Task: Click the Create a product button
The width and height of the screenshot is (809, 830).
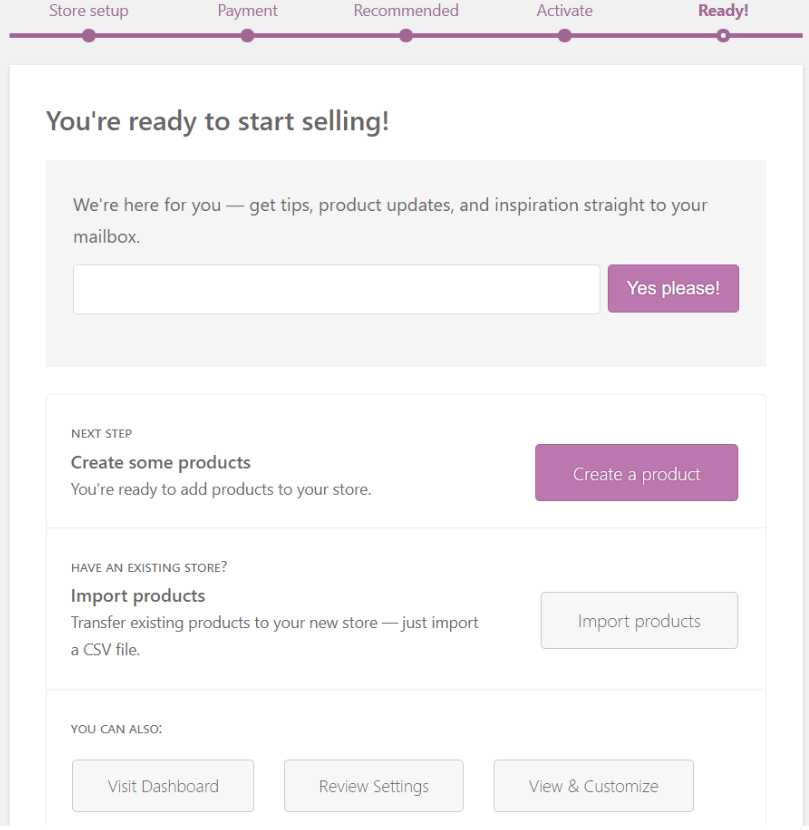Action: pos(636,473)
